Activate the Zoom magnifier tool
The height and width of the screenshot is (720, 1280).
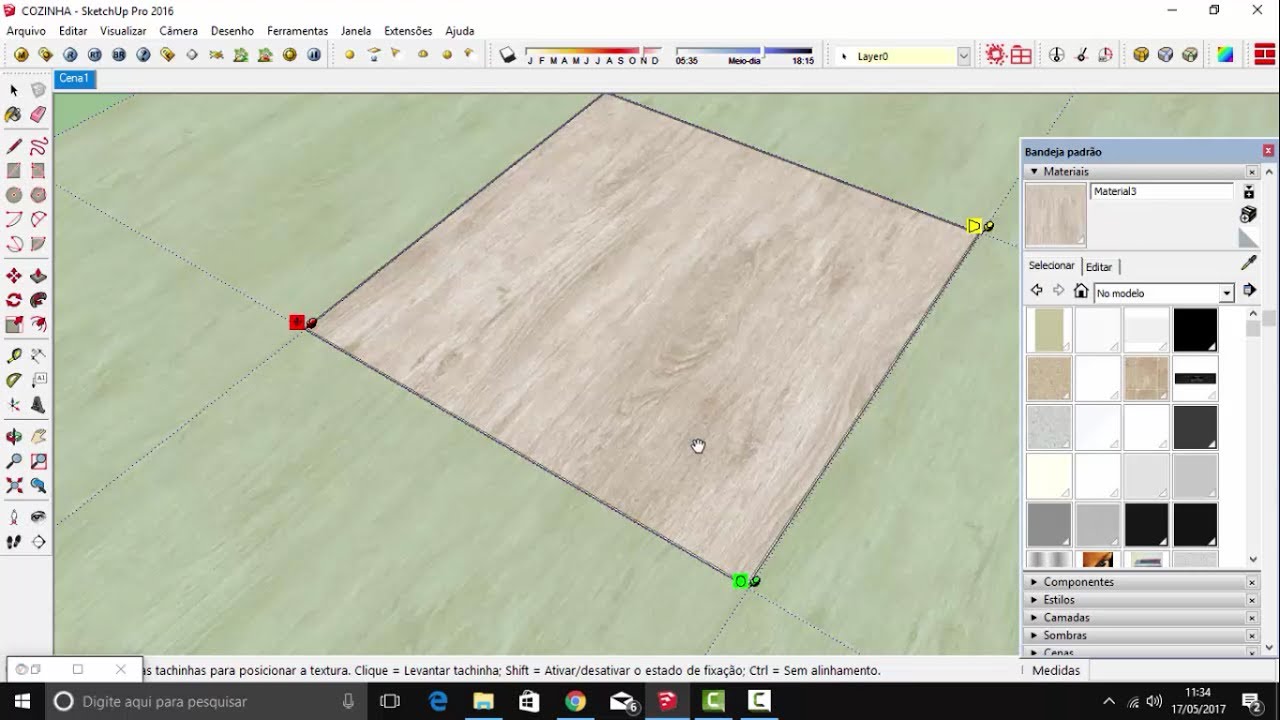(x=14, y=461)
